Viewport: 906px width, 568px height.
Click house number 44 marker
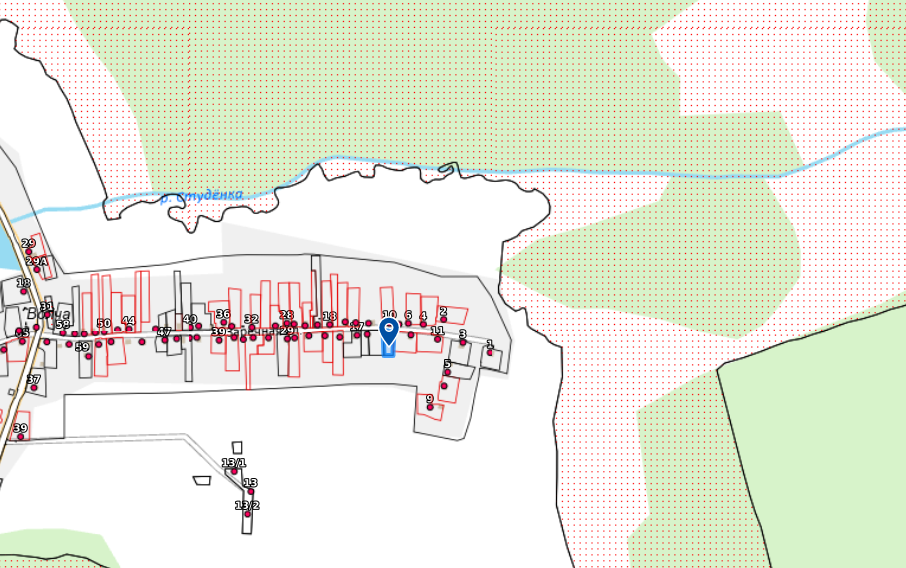[129, 328]
